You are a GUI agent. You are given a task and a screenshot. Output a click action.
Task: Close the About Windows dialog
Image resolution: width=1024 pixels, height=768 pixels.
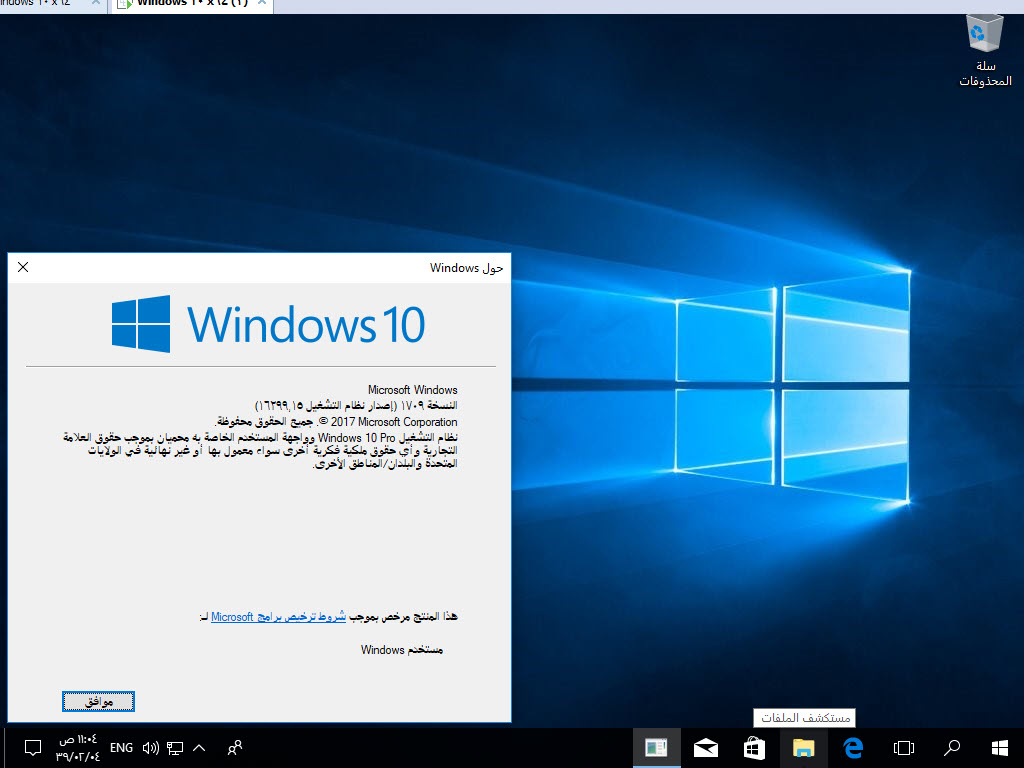coord(23,267)
